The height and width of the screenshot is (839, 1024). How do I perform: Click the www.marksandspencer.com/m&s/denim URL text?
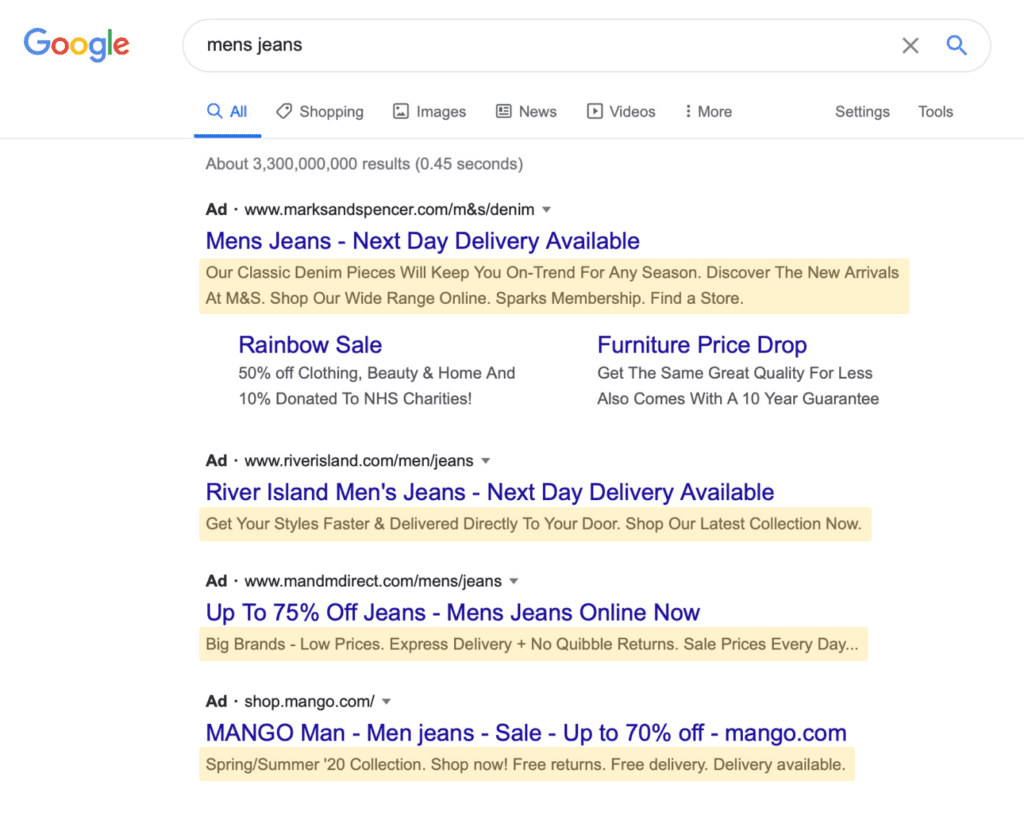[x=389, y=210]
